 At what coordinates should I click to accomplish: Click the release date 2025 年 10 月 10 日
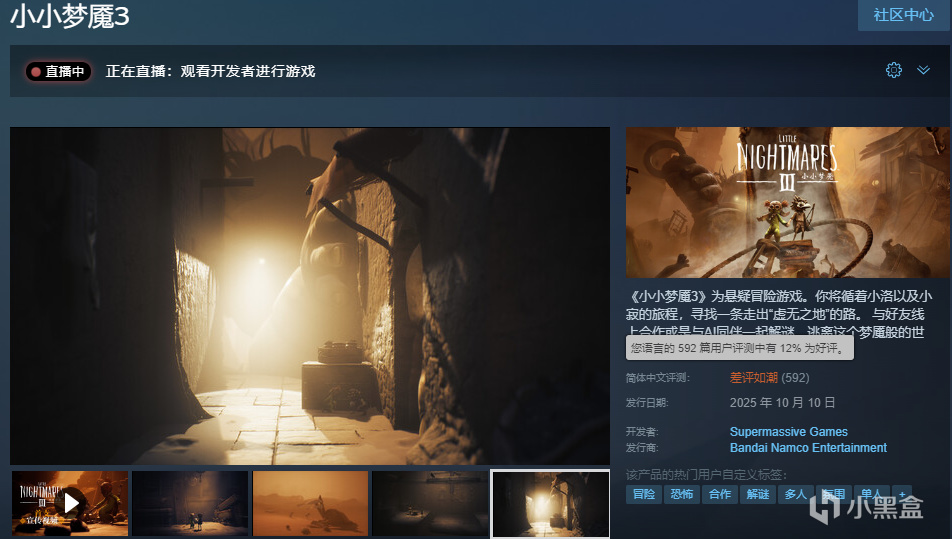tap(783, 402)
